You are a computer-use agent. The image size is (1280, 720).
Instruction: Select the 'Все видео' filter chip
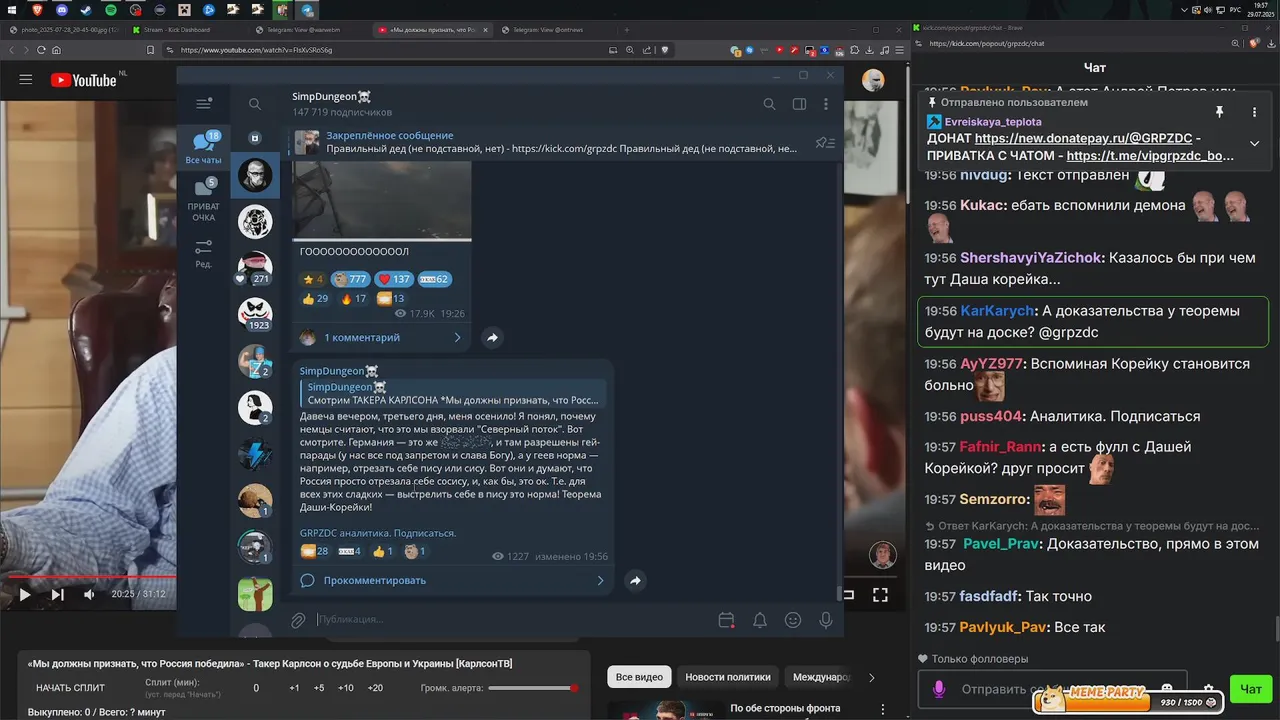pos(639,677)
